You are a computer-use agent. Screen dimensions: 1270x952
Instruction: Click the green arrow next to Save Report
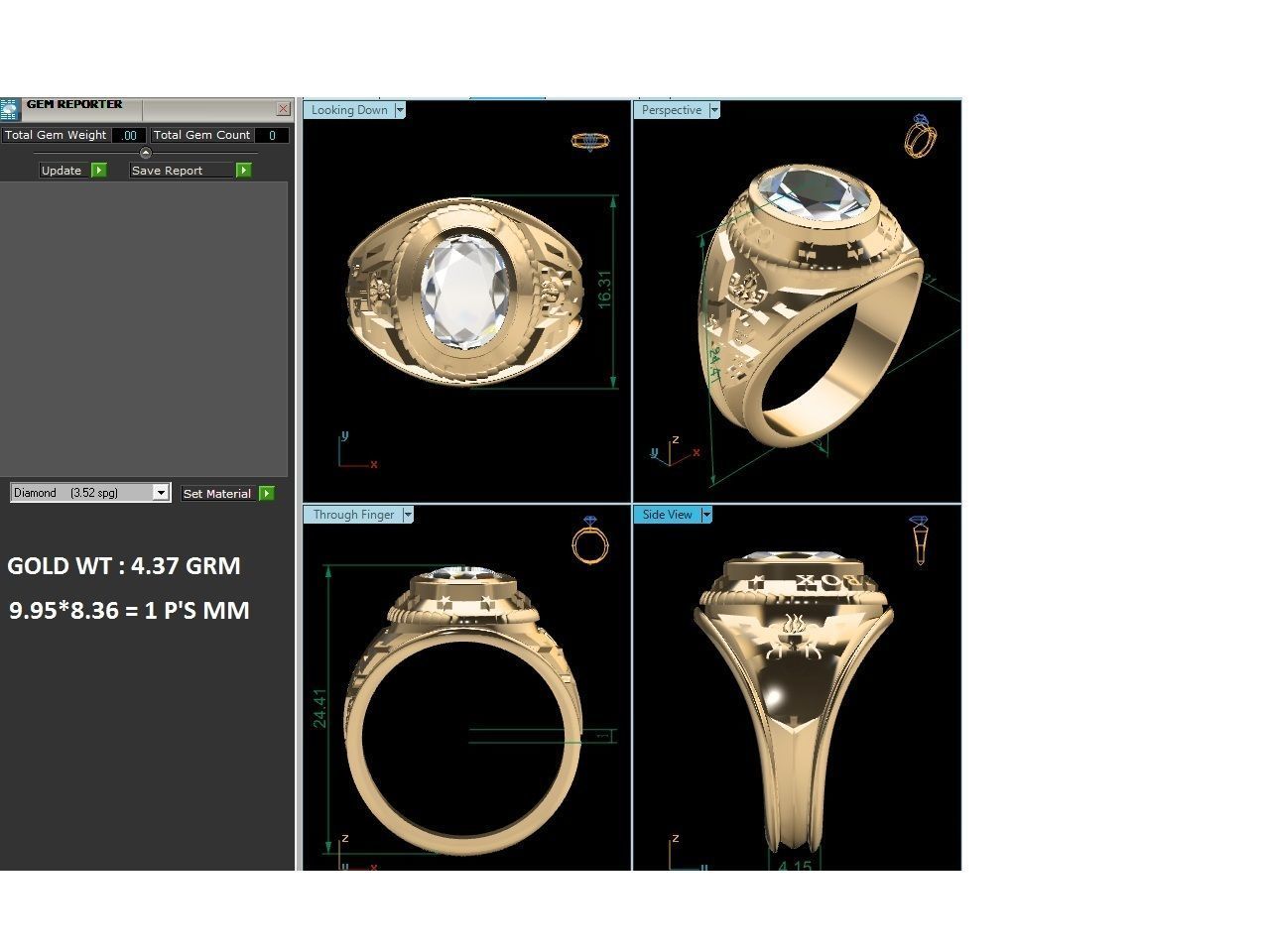click(x=243, y=171)
